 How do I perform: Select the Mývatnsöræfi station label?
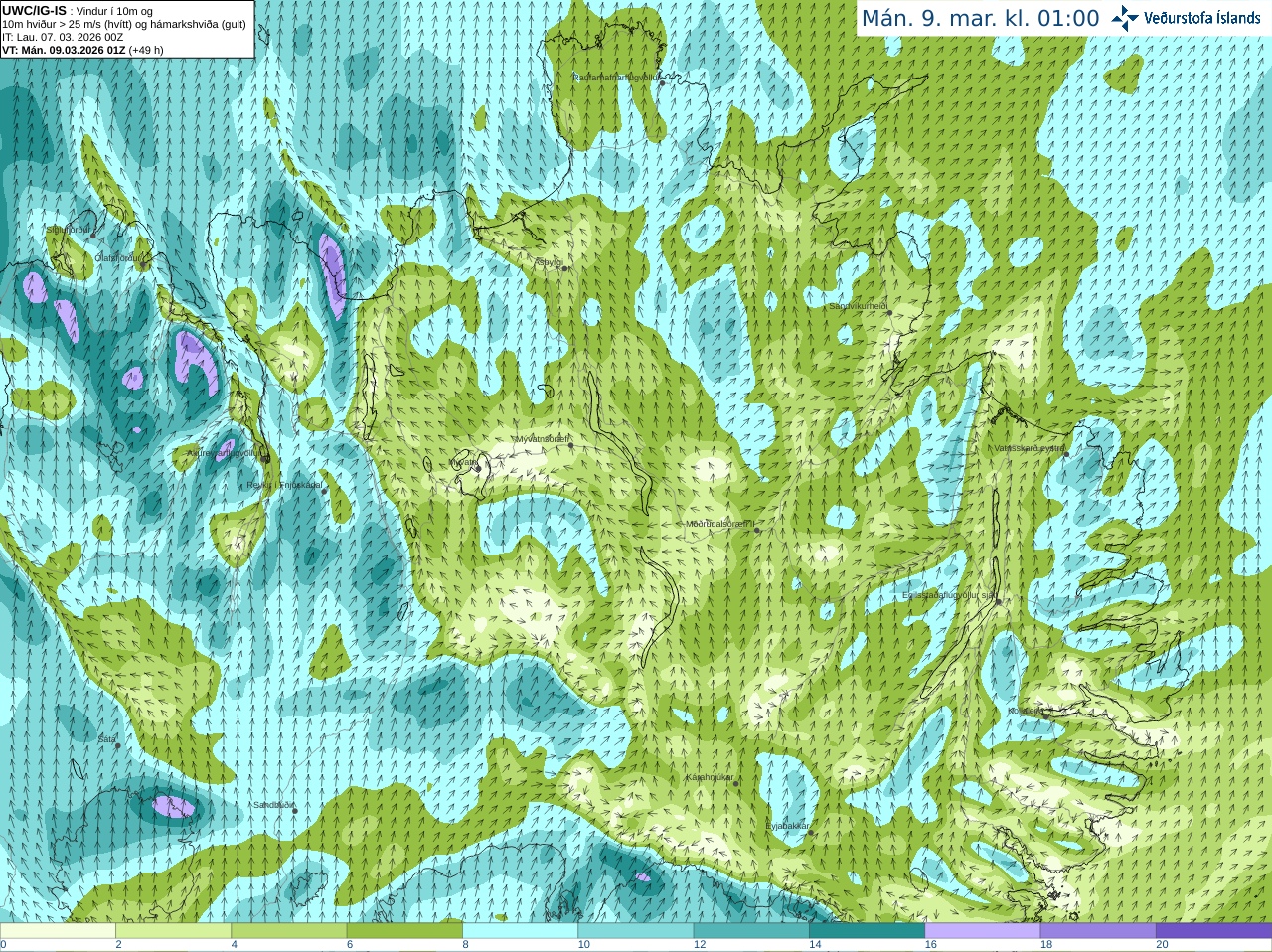point(542,439)
